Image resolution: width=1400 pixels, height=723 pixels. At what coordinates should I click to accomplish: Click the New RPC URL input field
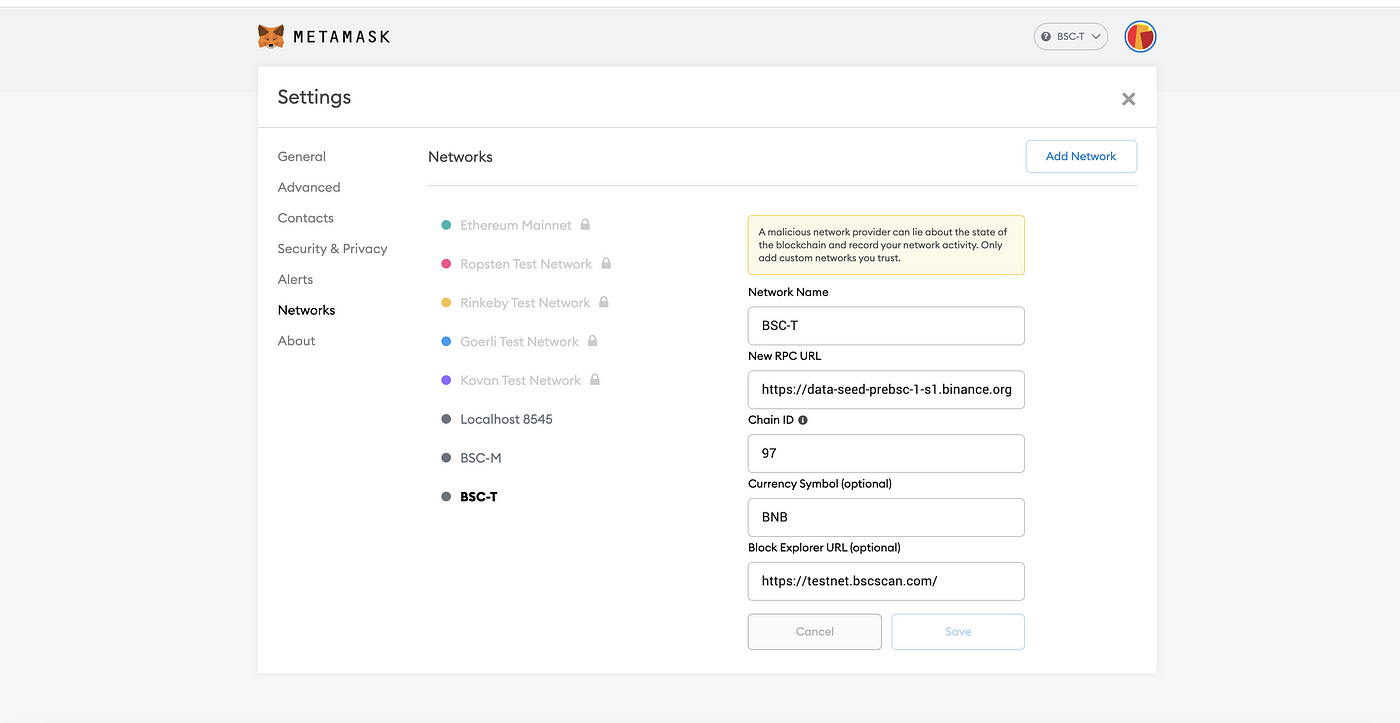tap(886, 390)
